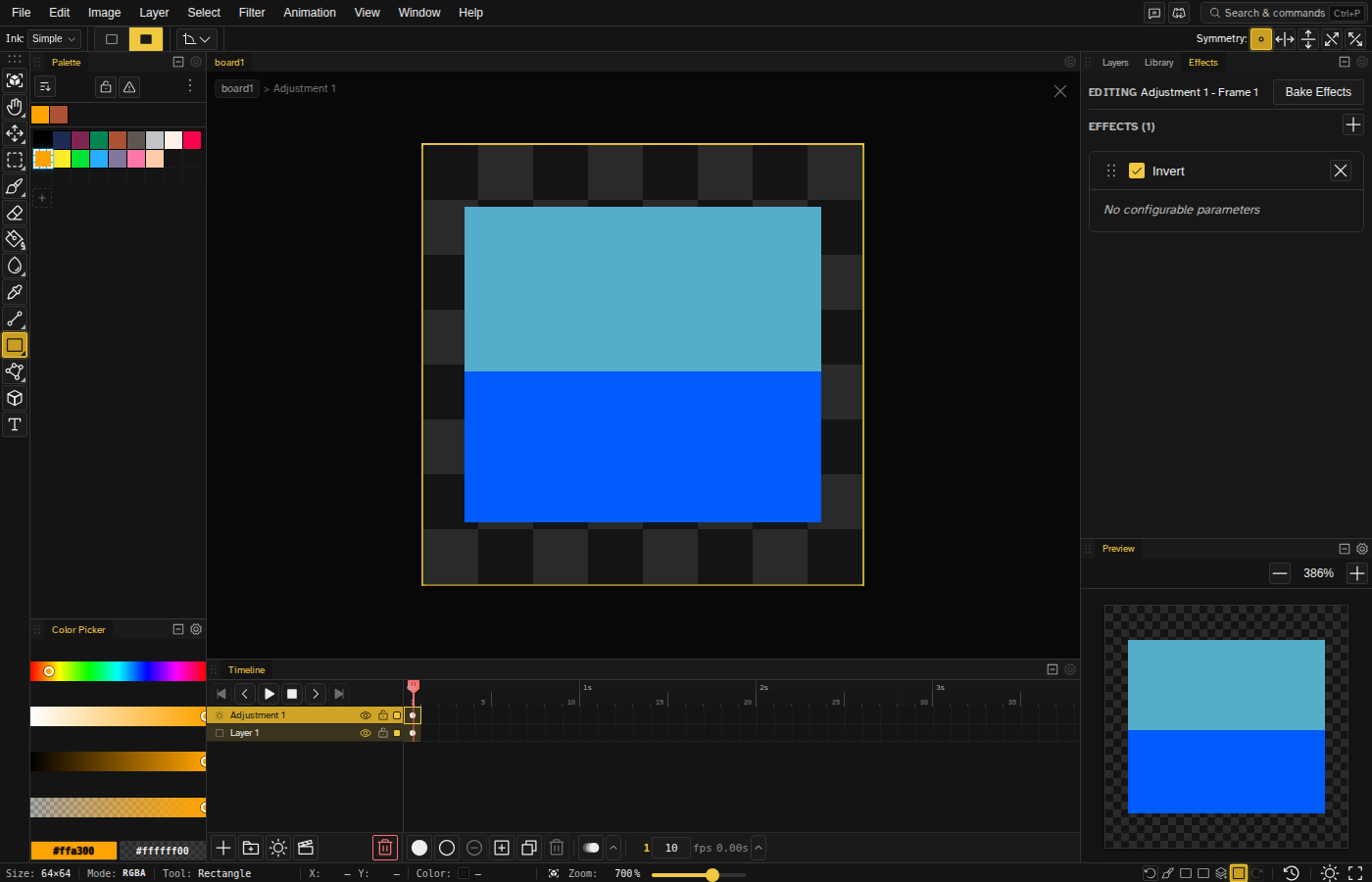Screen dimensions: 1372x882
Task: Switch rectangle to outline mode
Action: coord(112,39)
